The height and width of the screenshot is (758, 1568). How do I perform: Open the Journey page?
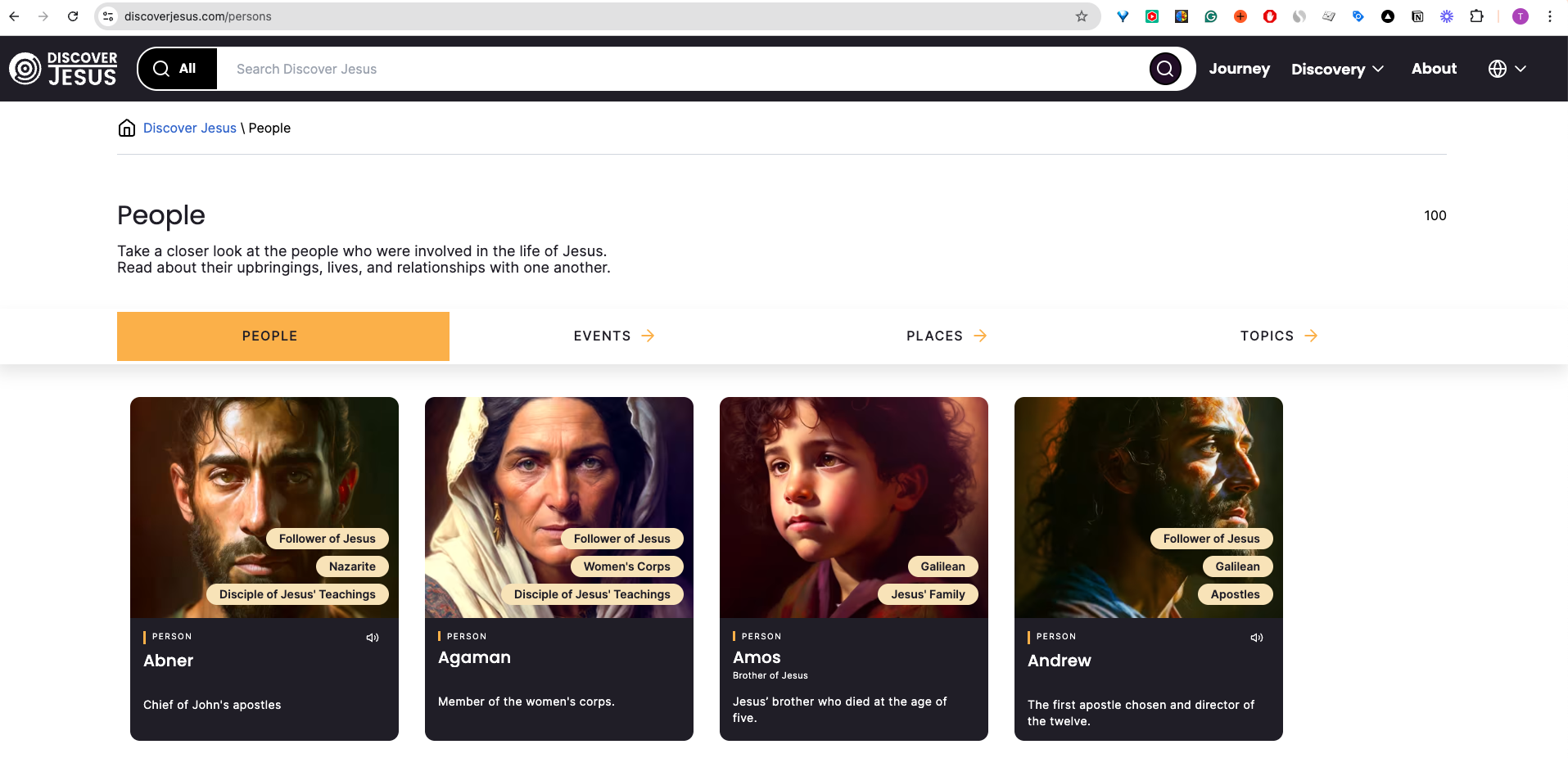pos(1239,69)
